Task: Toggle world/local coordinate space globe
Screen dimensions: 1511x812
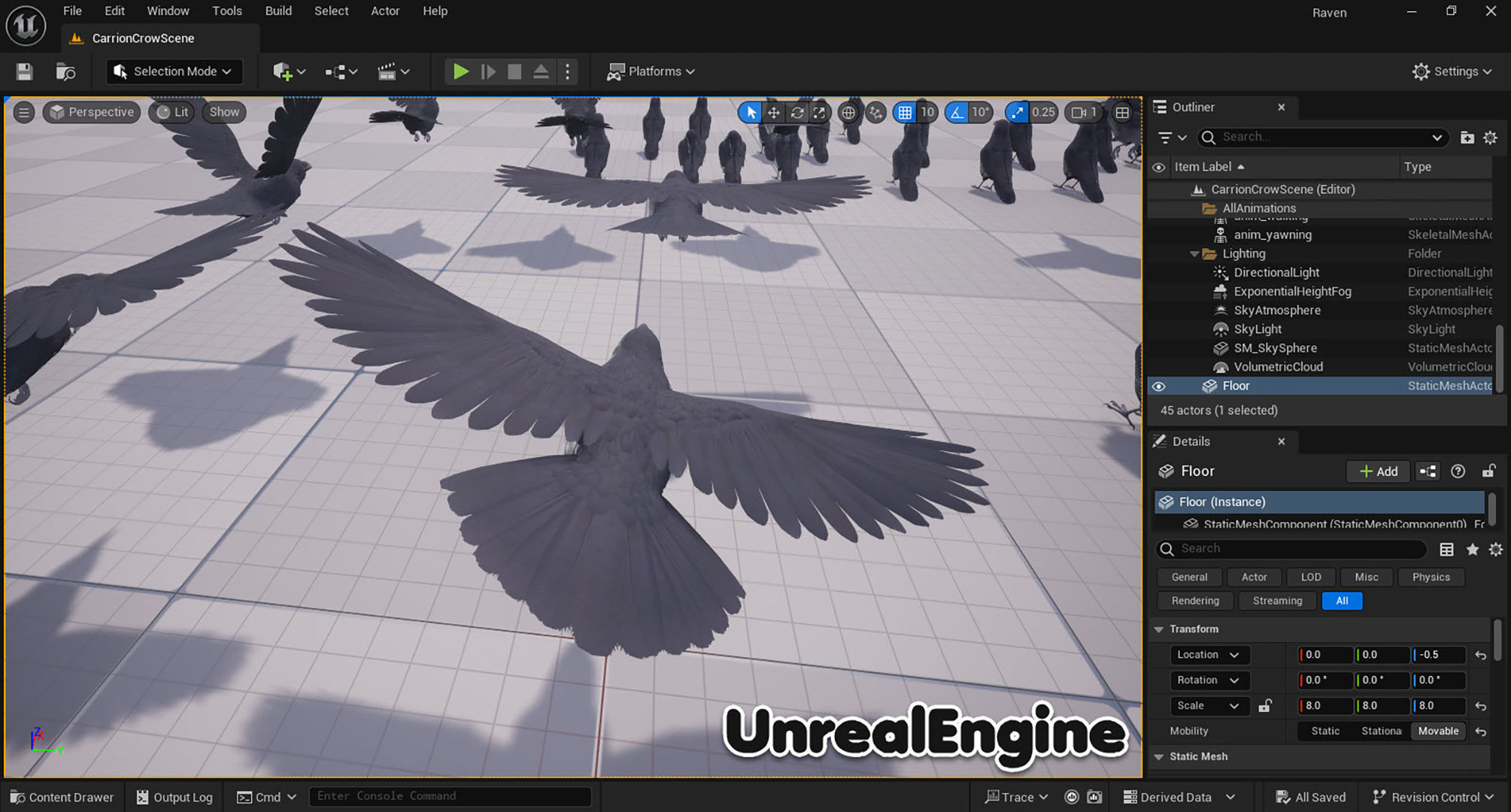Action: [848, 113]
